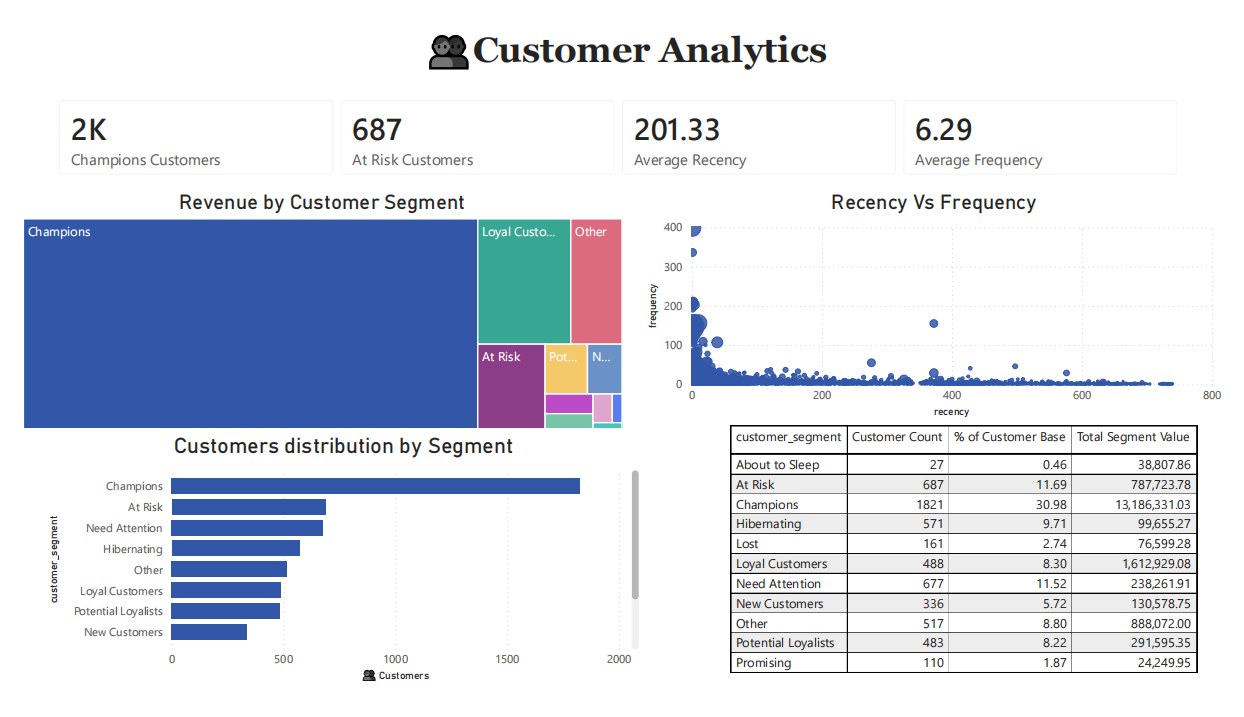Click the Other bar in distribution chart
This screenshot has height=717, width=1244.
point(229,569)
